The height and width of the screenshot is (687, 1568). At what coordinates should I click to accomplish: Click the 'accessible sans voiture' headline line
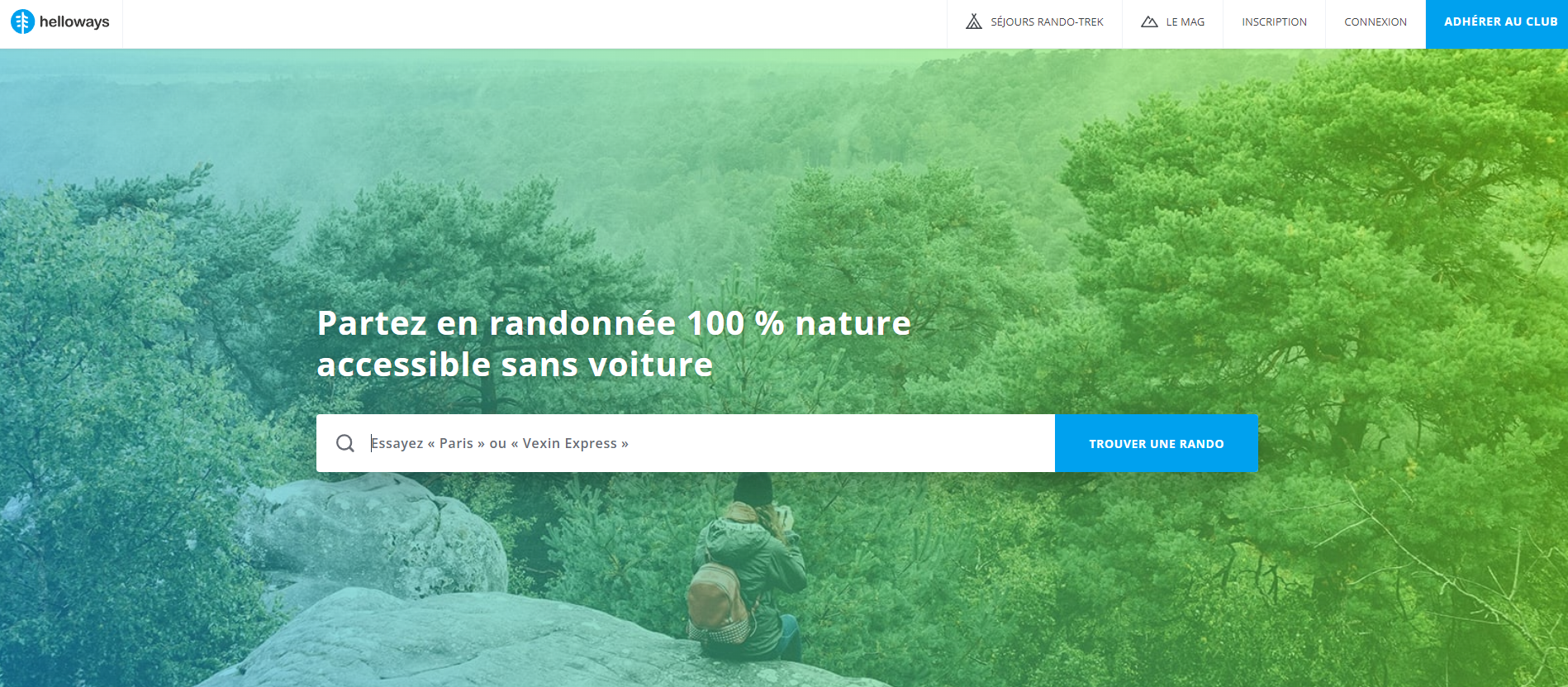515,365
